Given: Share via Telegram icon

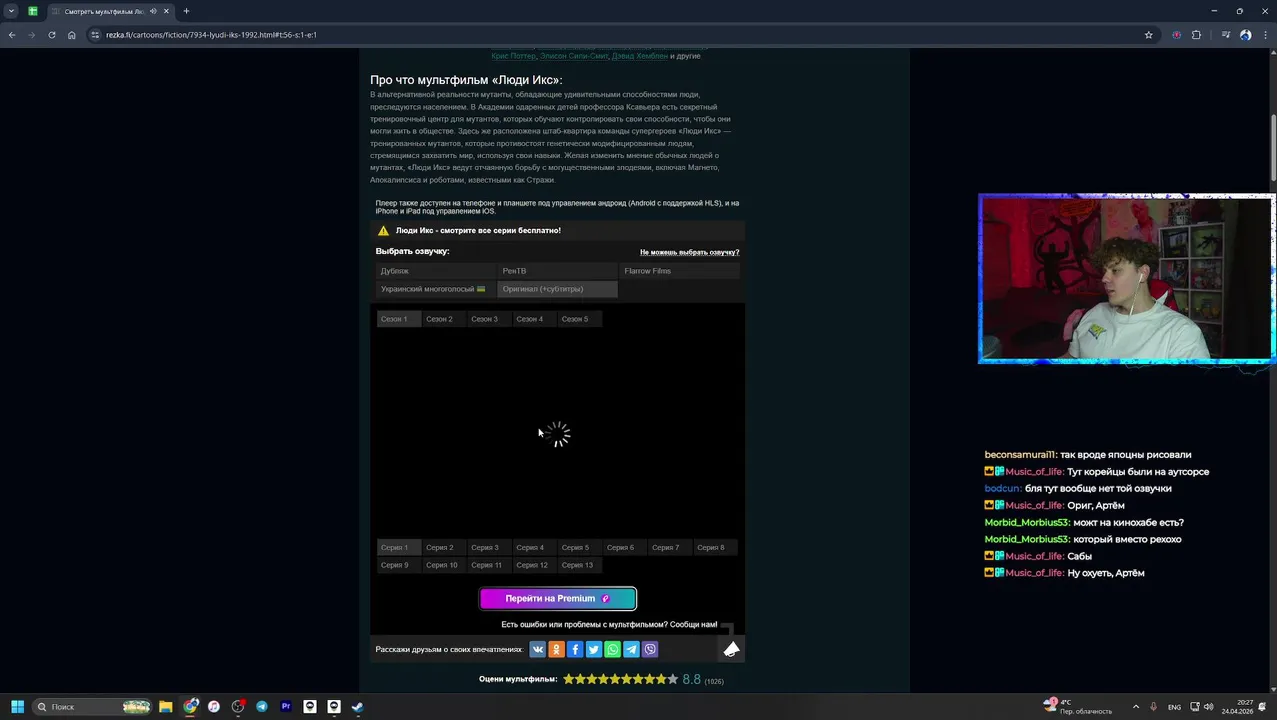Looking at the screenshot, I should tap(631, 649).
